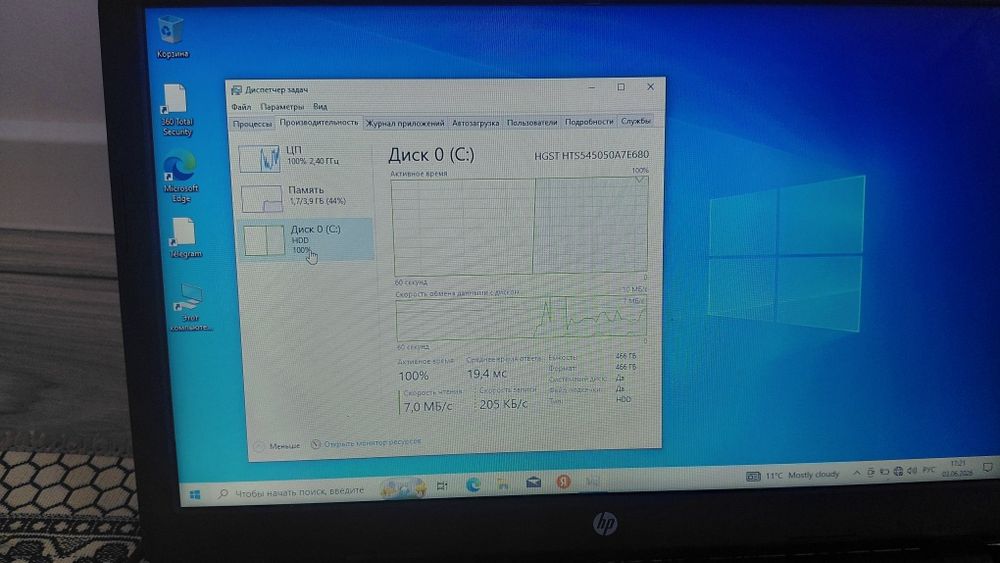Select the ЦП performance item
This screenshot has height=563, width=1000.
tap(304, 157)
